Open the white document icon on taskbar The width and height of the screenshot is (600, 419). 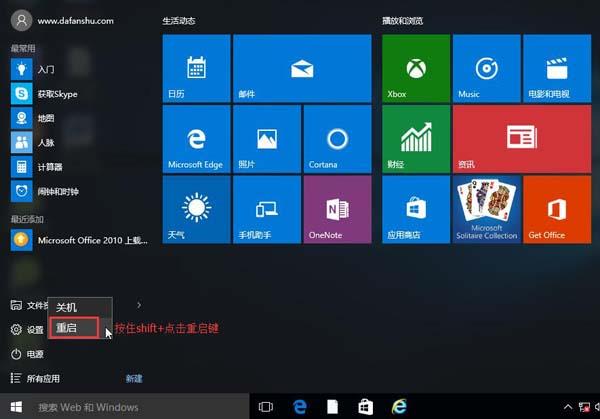click(332, 407)
